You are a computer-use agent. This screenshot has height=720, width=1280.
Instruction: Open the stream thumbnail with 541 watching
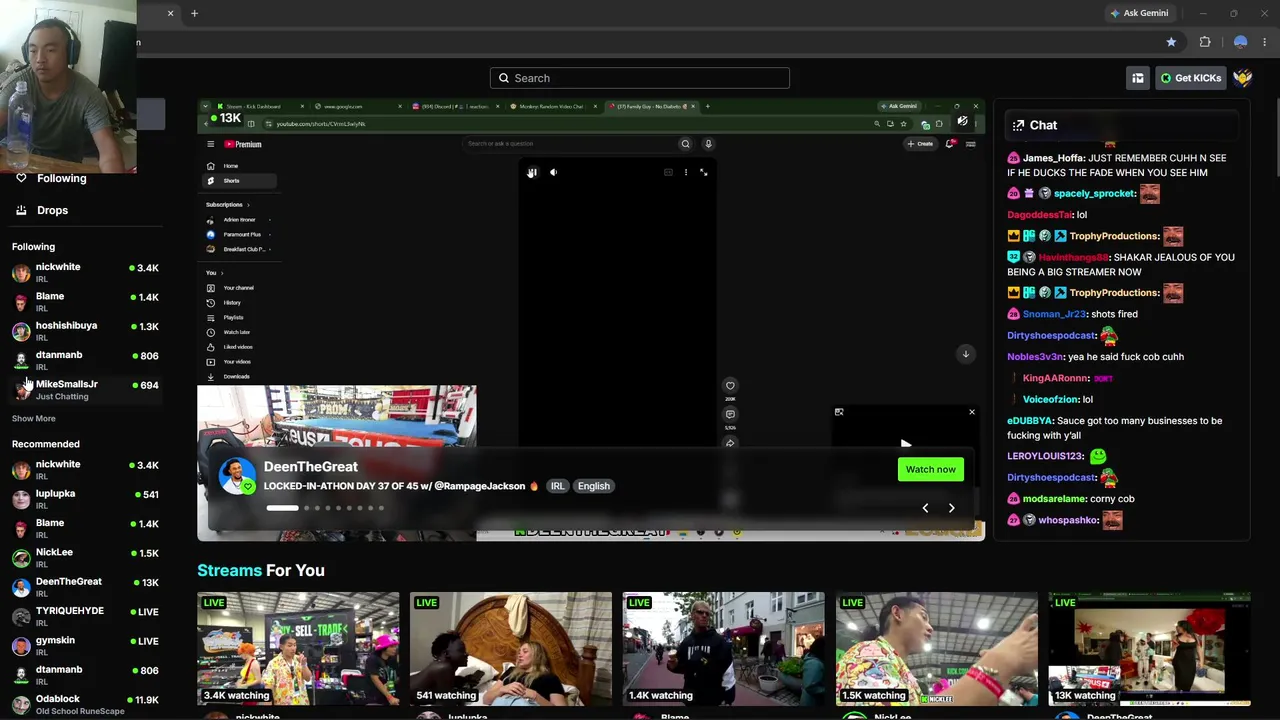click(x=511, y=649)
